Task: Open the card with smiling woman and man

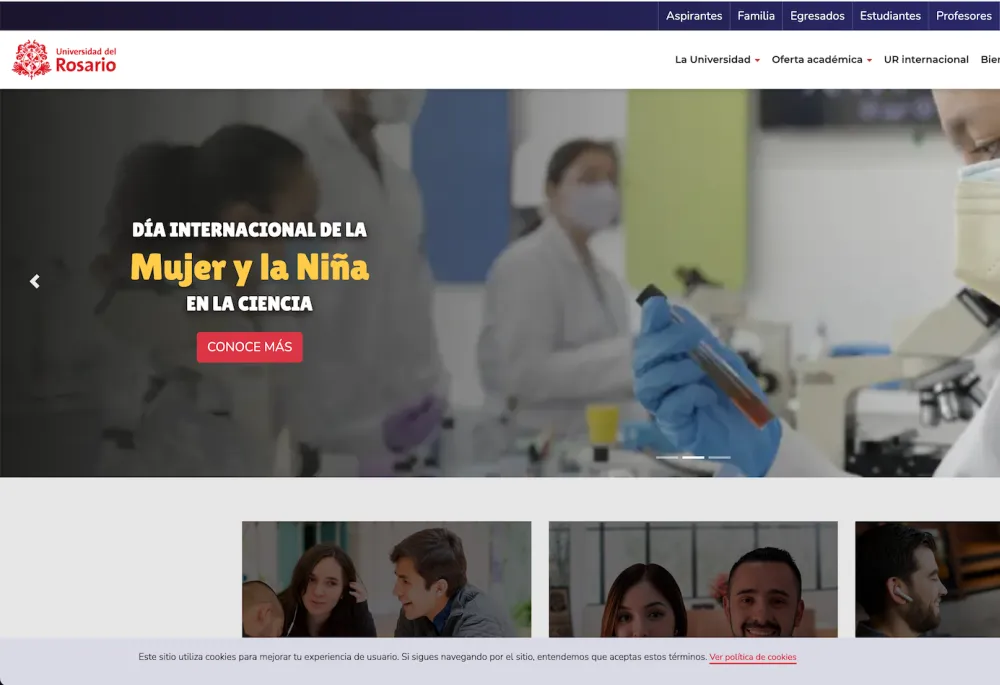Action: pyautogui.click(x=693, y=579)
